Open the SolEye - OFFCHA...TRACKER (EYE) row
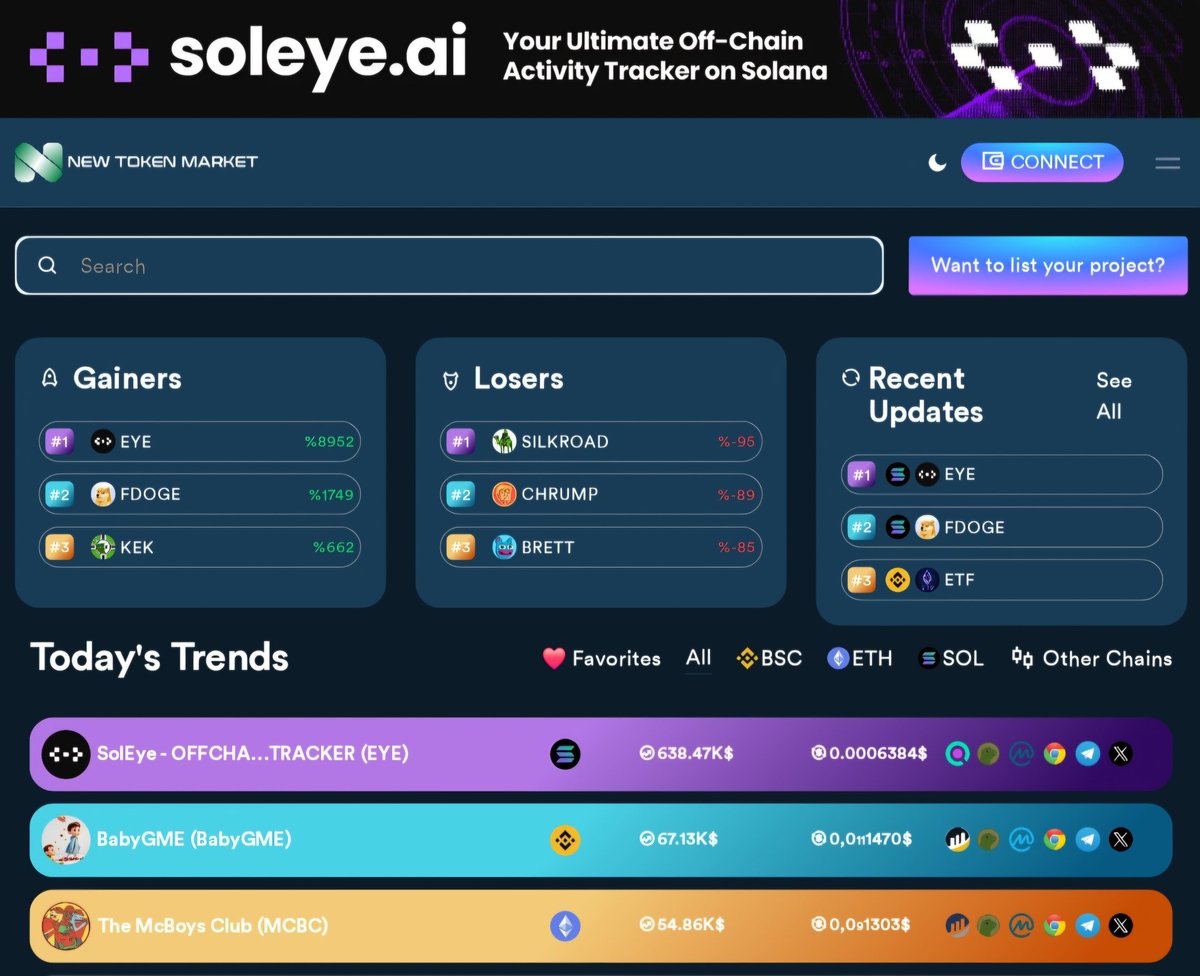 [601, 754]
